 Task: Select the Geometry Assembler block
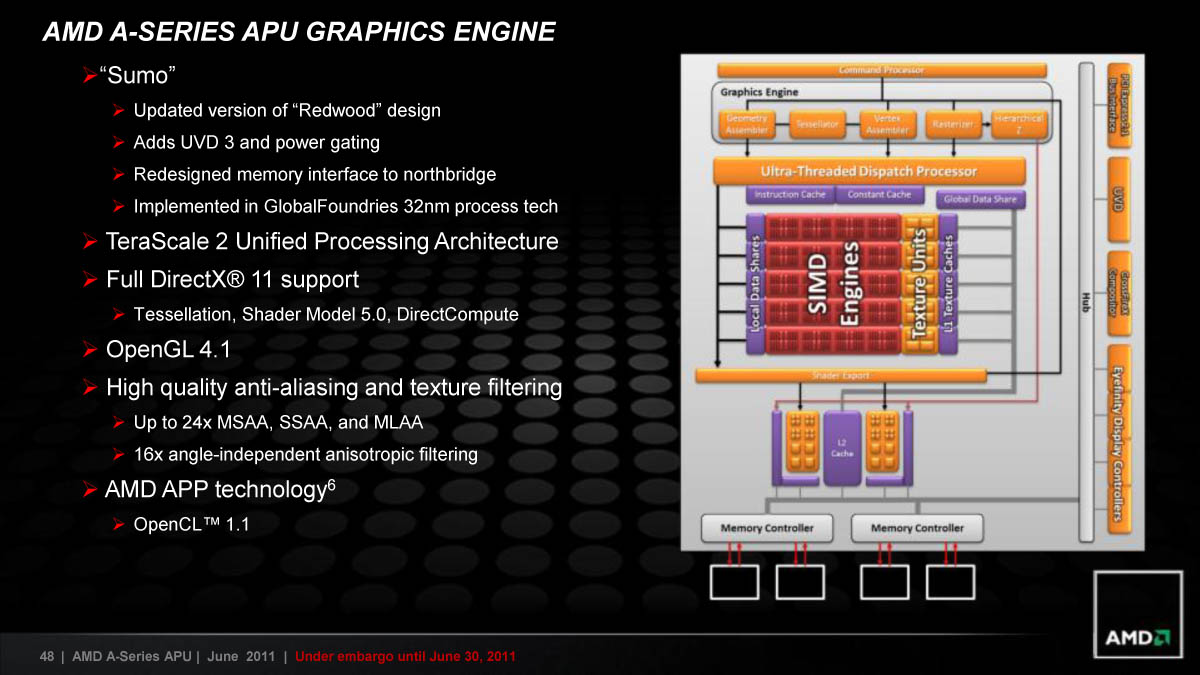747,124
